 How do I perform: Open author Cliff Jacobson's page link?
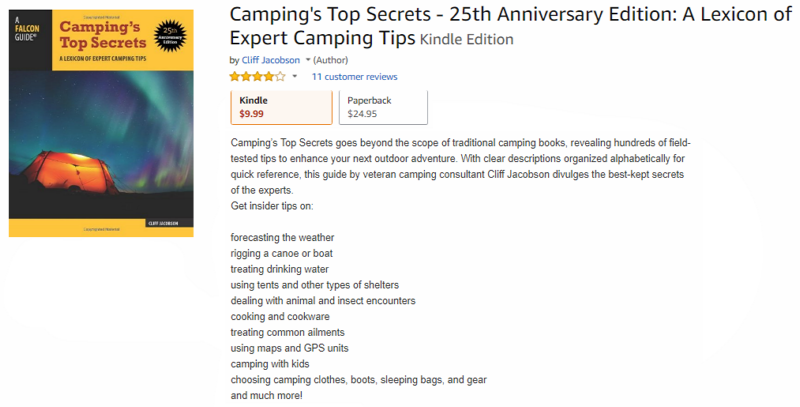pos(270,60)
